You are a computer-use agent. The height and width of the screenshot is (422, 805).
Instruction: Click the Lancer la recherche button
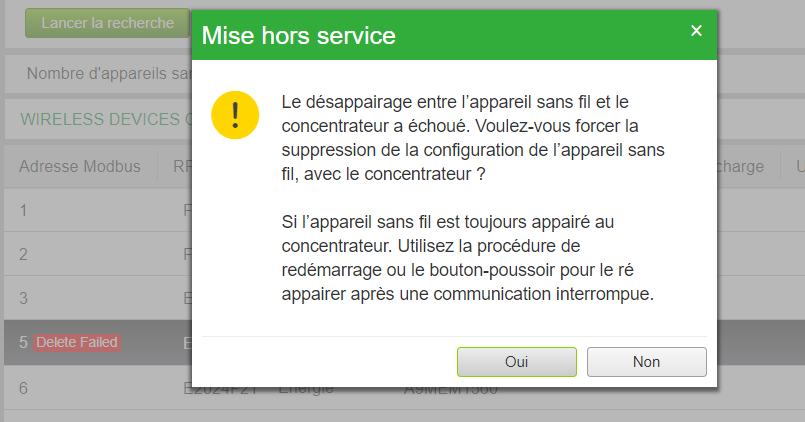107,23
